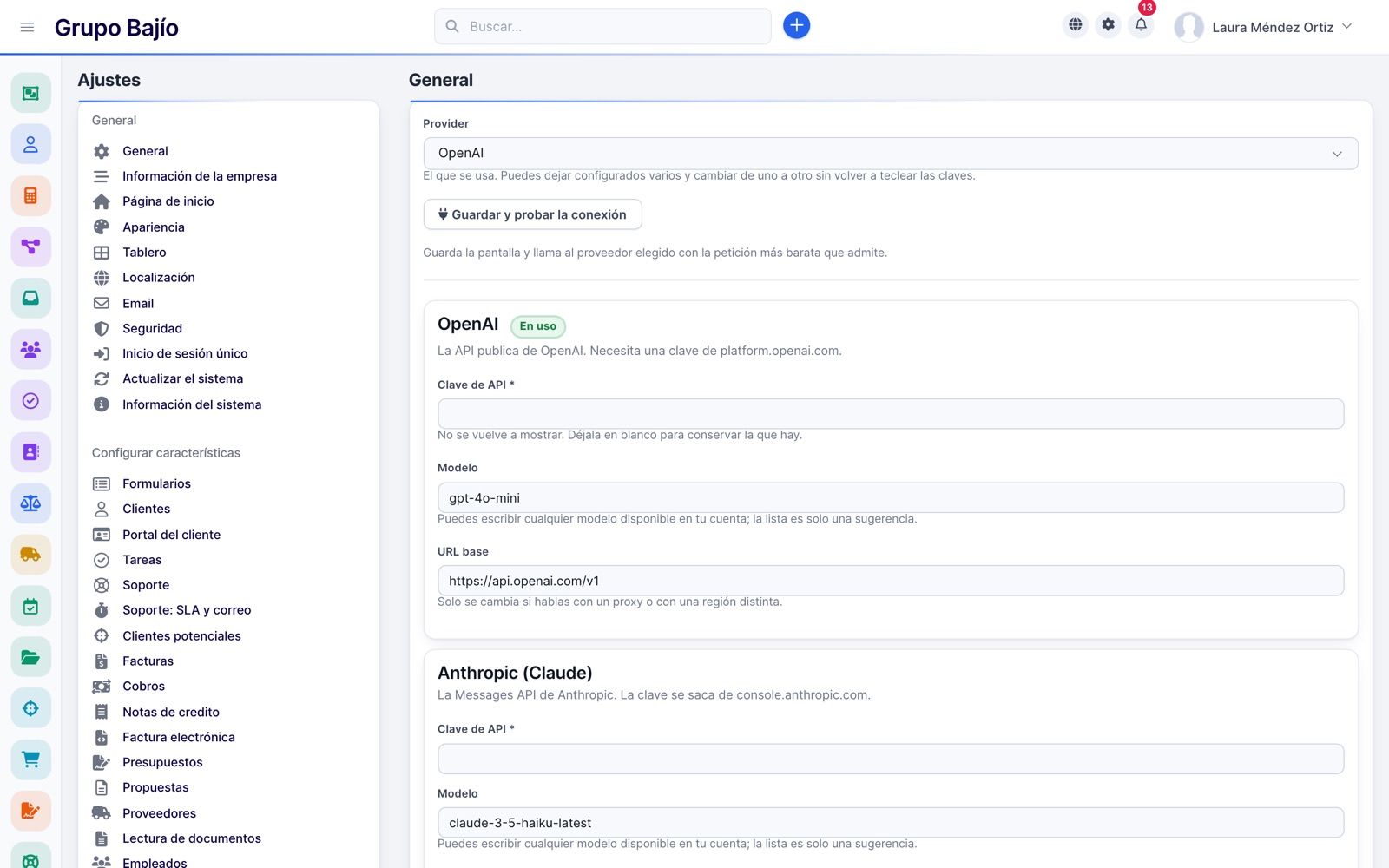Click the Anthropic Clave de API field
The width and height of the screenshot is (1389, 868).
[x=891, y=759]
